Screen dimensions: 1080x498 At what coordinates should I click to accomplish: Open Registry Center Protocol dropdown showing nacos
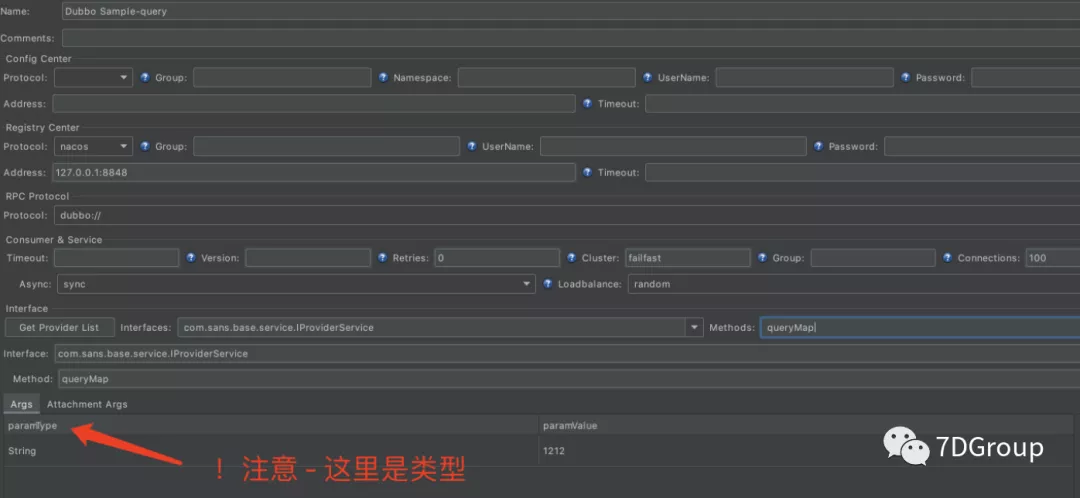point(93,146)
